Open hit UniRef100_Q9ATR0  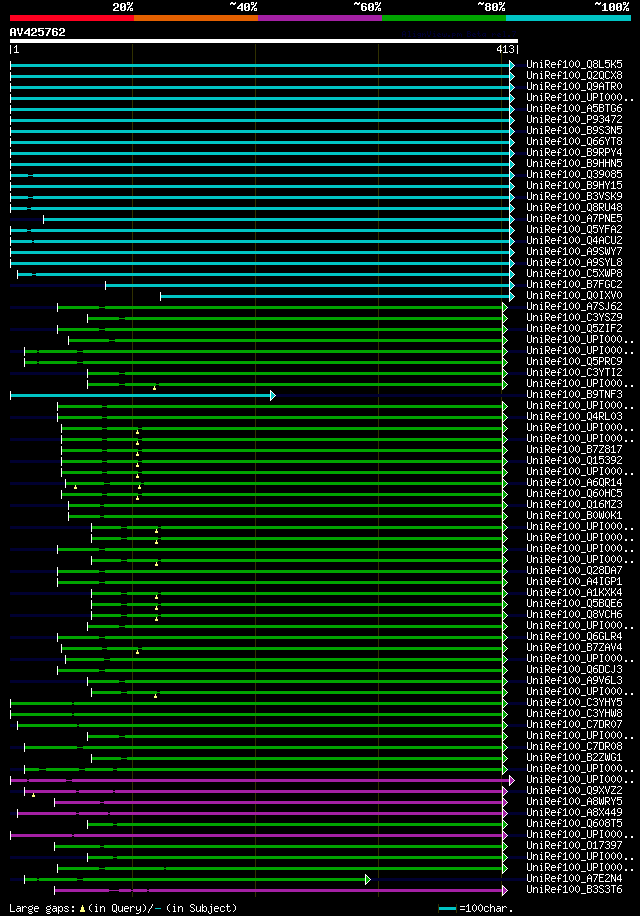tap(574, 86)
